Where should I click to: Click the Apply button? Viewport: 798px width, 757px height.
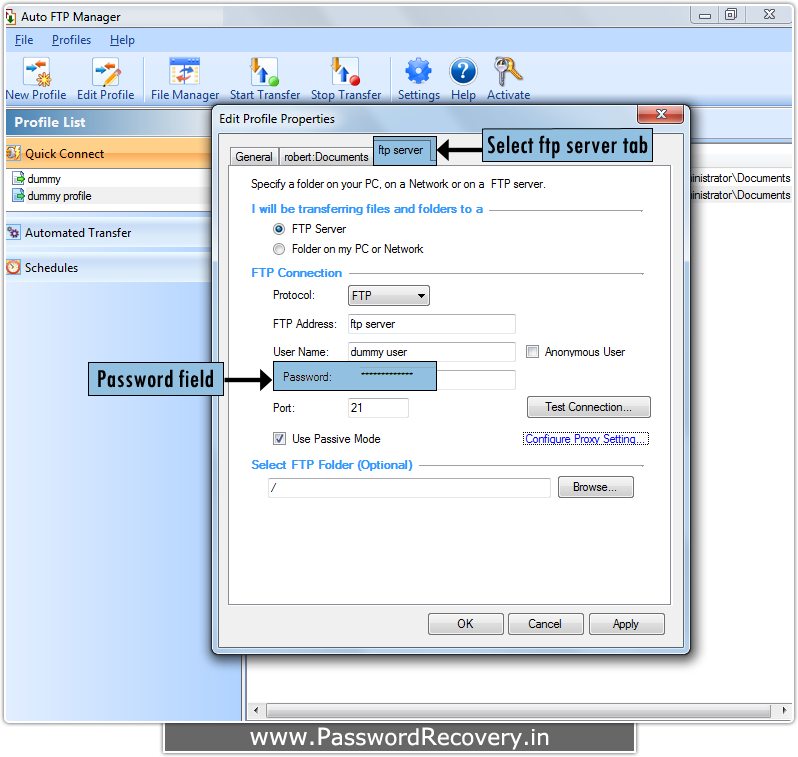coord(626,624)
